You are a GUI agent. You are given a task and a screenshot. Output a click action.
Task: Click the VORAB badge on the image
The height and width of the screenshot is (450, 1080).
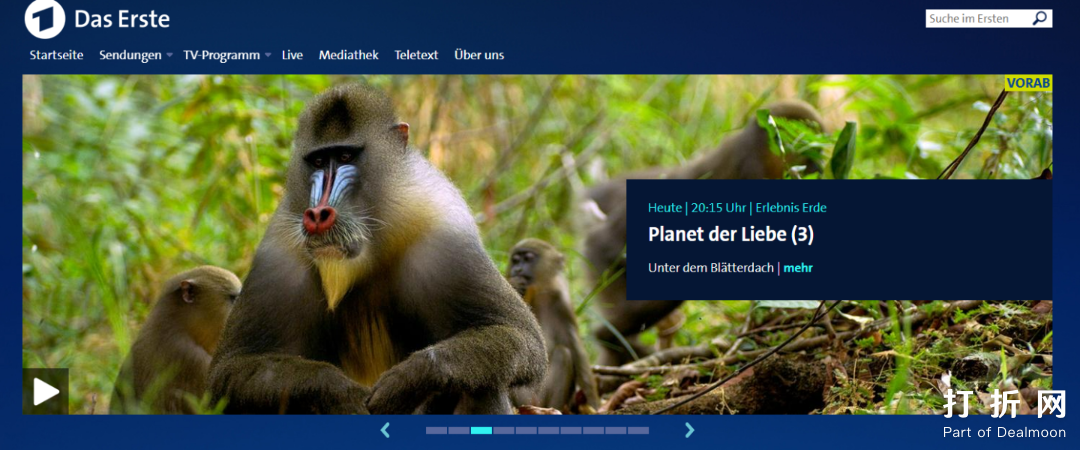(x=1028, y=83)
